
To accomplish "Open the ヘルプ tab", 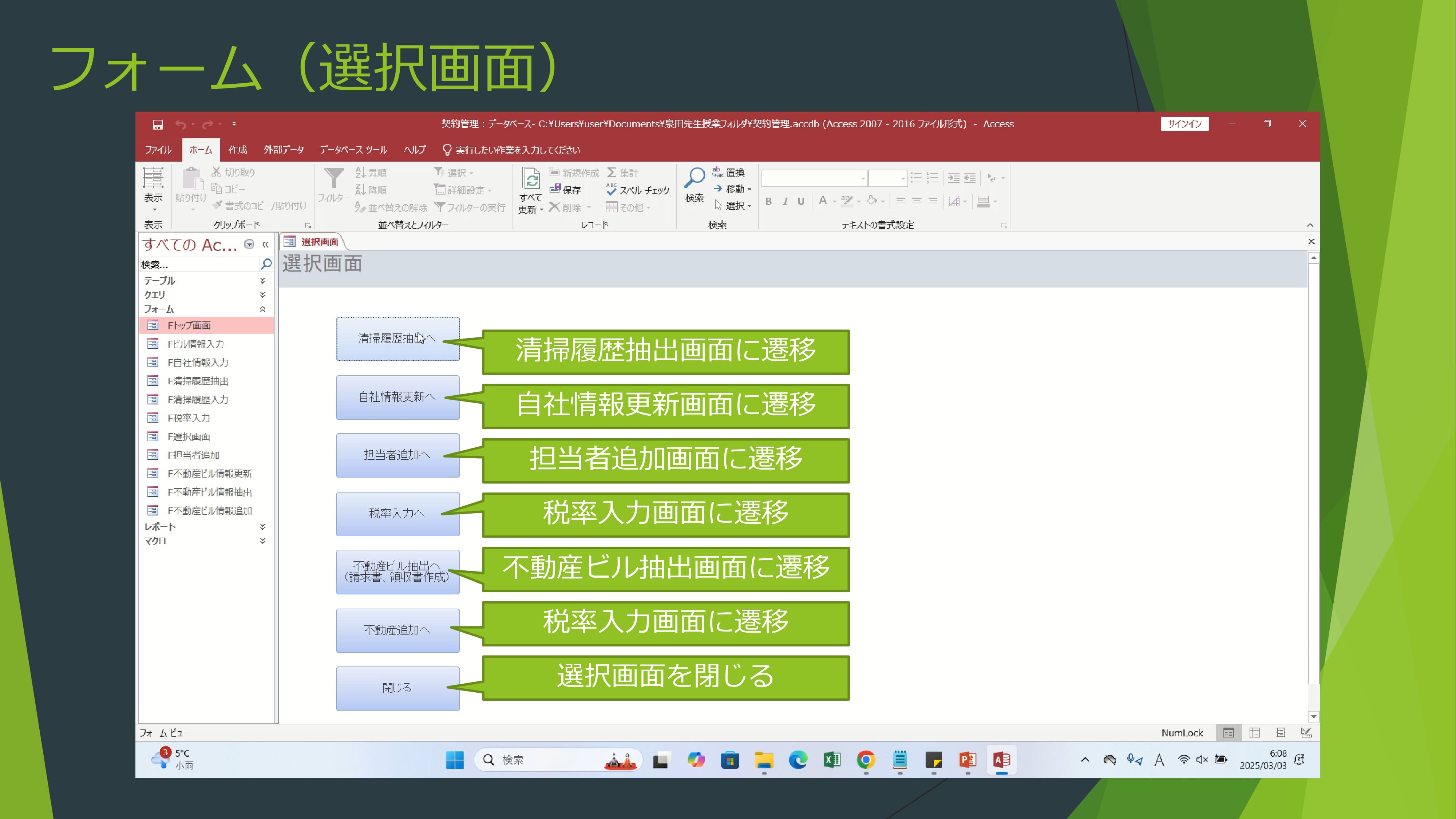I will pos(414,150).
